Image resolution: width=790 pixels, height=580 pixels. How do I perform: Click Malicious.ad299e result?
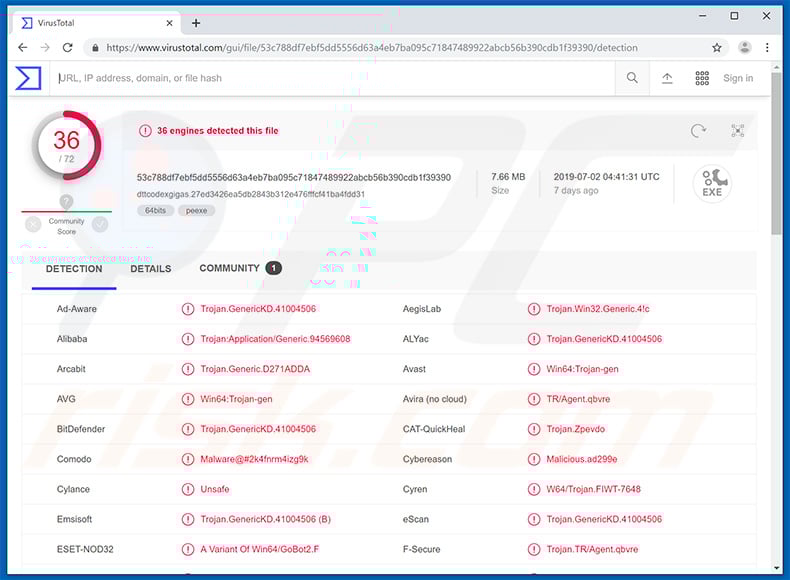[581, 459]
